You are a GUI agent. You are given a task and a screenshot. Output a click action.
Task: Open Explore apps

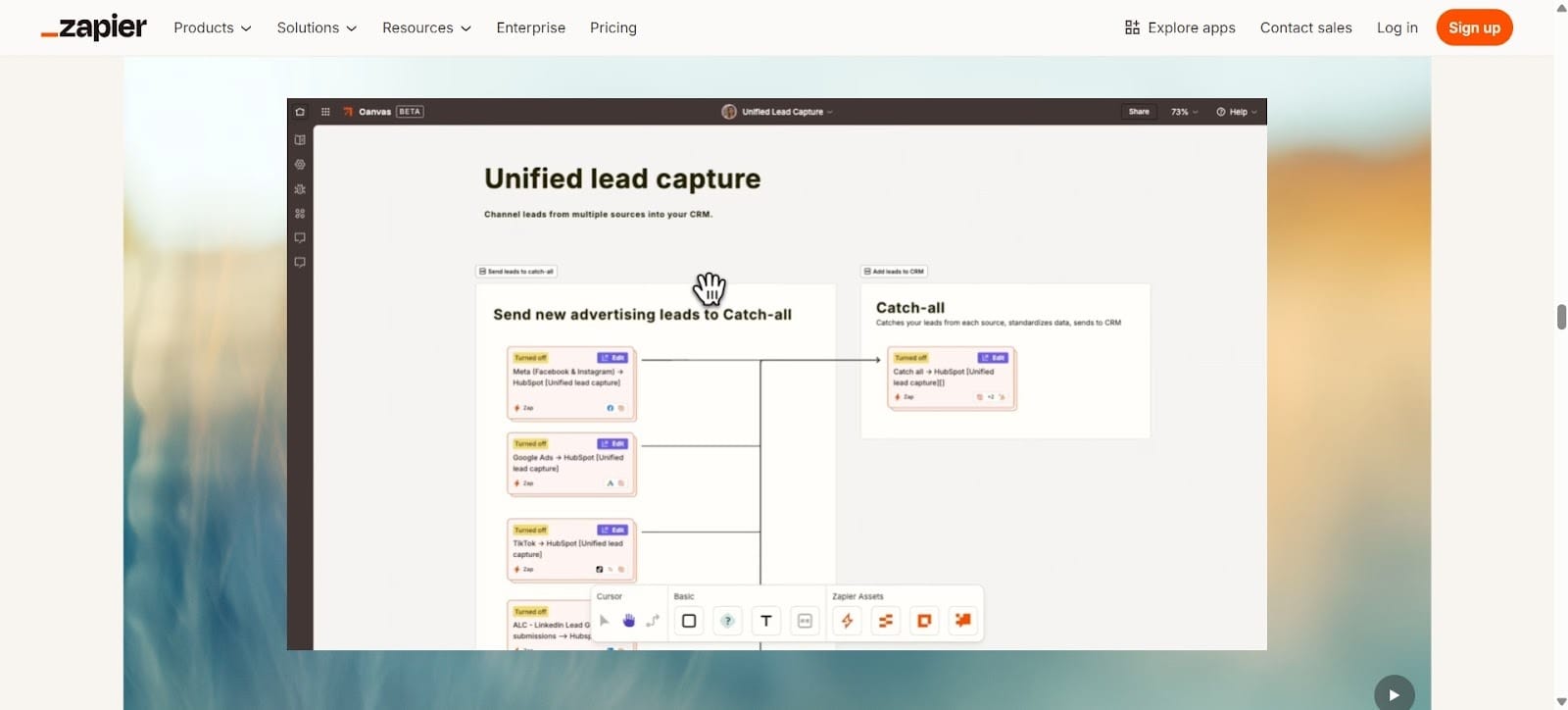1180,27
